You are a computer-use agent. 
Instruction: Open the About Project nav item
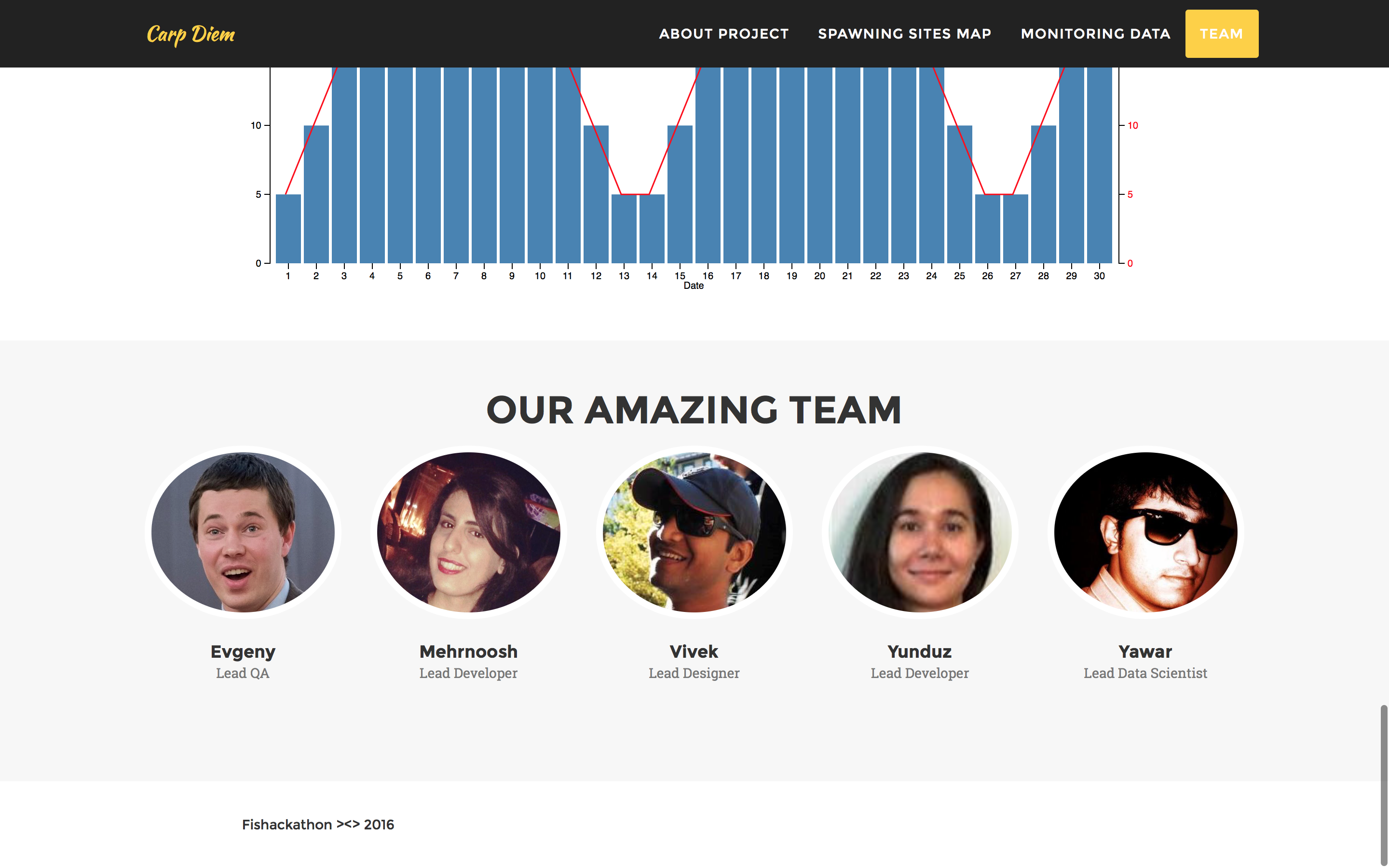pos(723,34)
